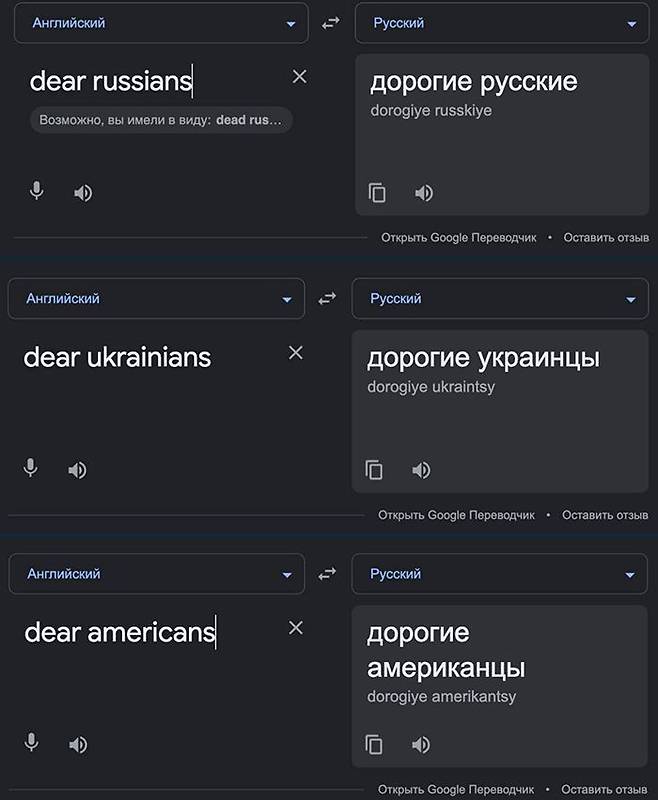Open the top Русский target language dropdown
The image size is (658, 800).
pyautogui.click(x=502, y=23)
